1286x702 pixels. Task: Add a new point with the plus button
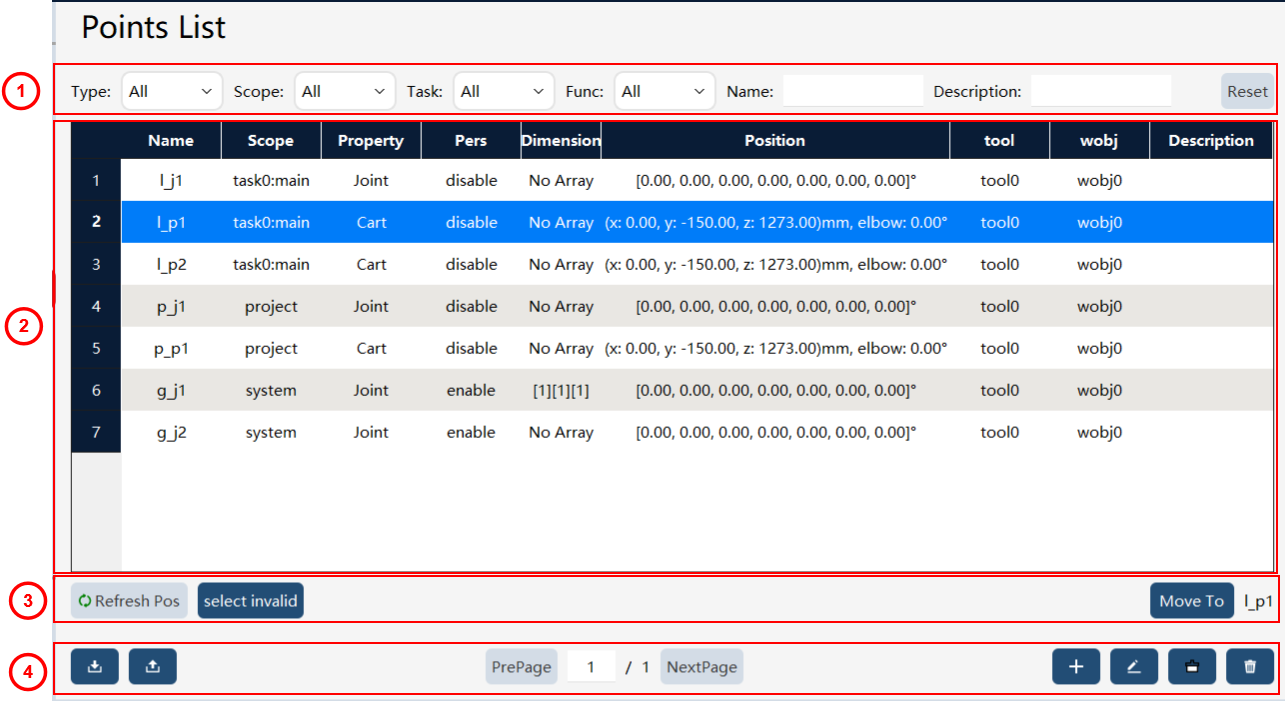click(1076, 667)
